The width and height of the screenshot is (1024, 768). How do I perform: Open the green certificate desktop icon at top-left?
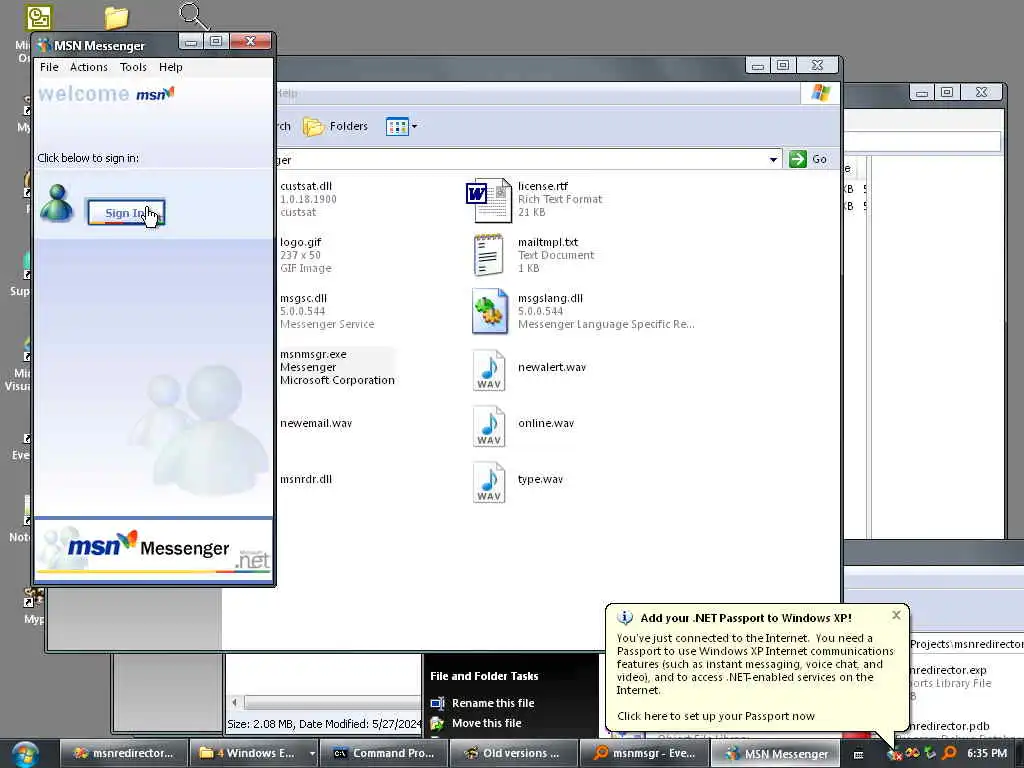[x=39, y=18]
